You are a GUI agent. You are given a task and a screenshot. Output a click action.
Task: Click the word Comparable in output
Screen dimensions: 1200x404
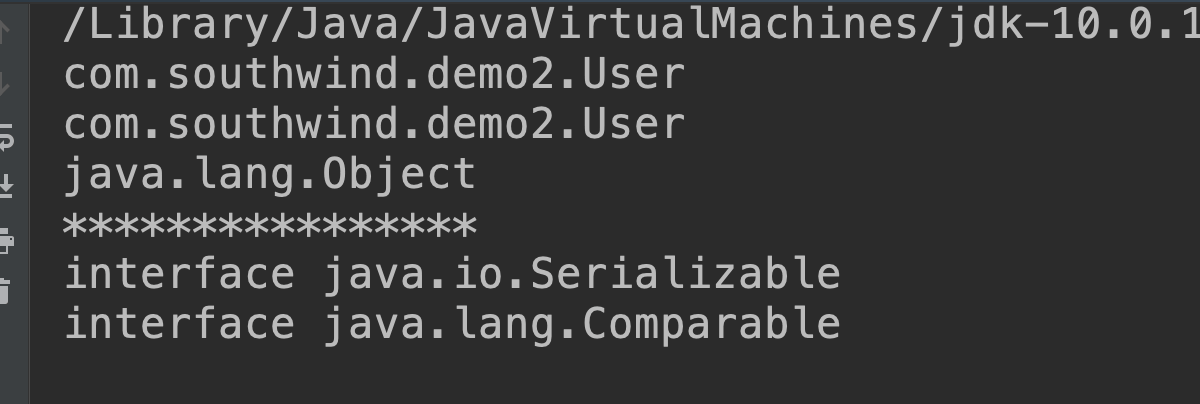[x=711, y=324]
